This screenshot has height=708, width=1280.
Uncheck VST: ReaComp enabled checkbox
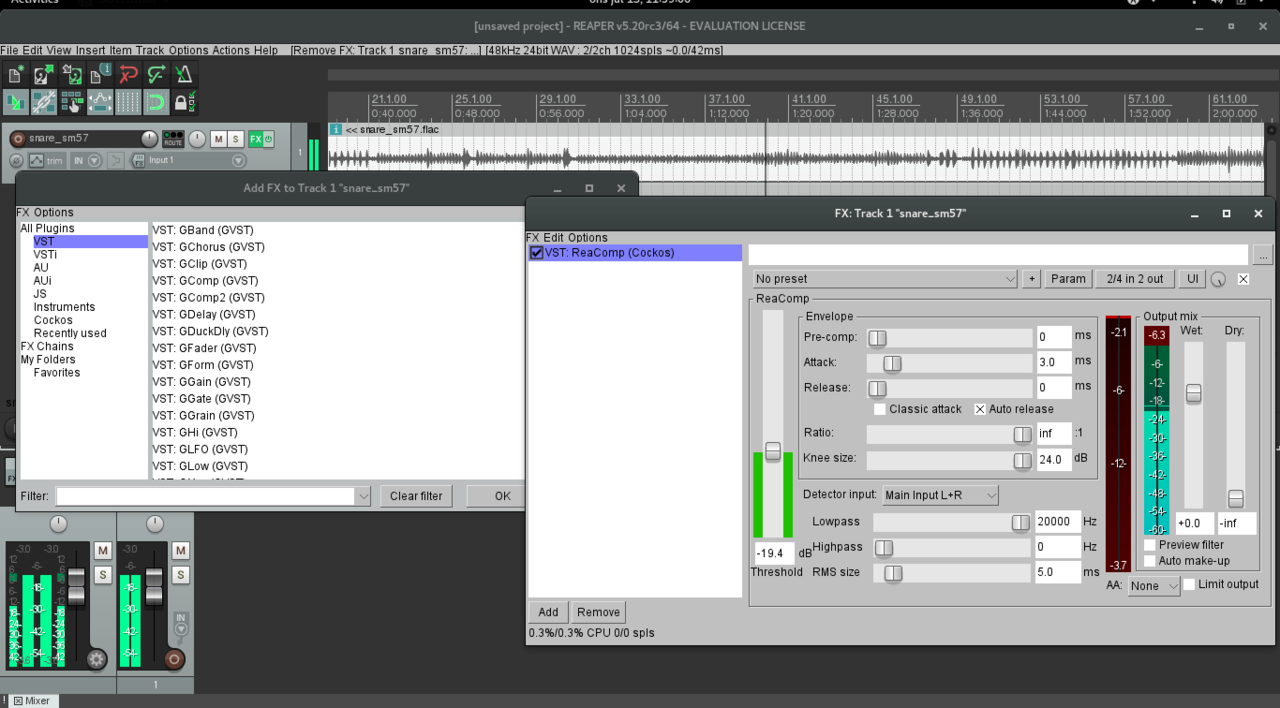pyautogui.click(x=537, y=253)
